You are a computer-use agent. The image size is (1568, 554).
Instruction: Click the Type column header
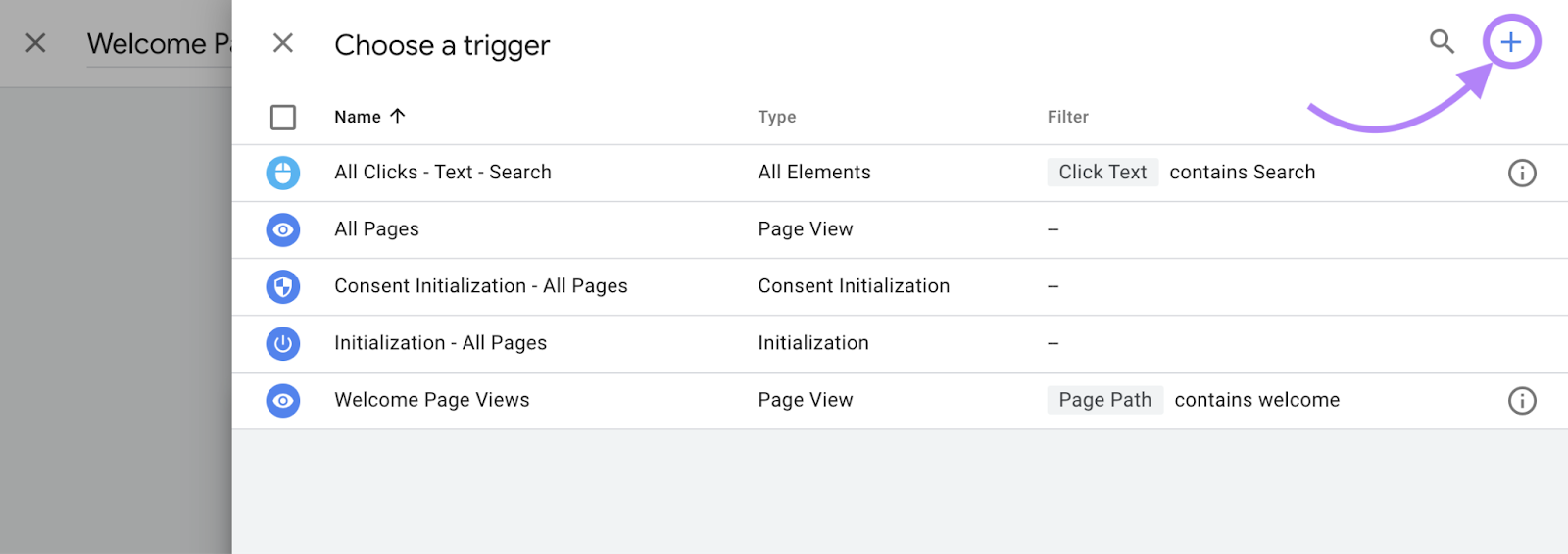point(776,117)
